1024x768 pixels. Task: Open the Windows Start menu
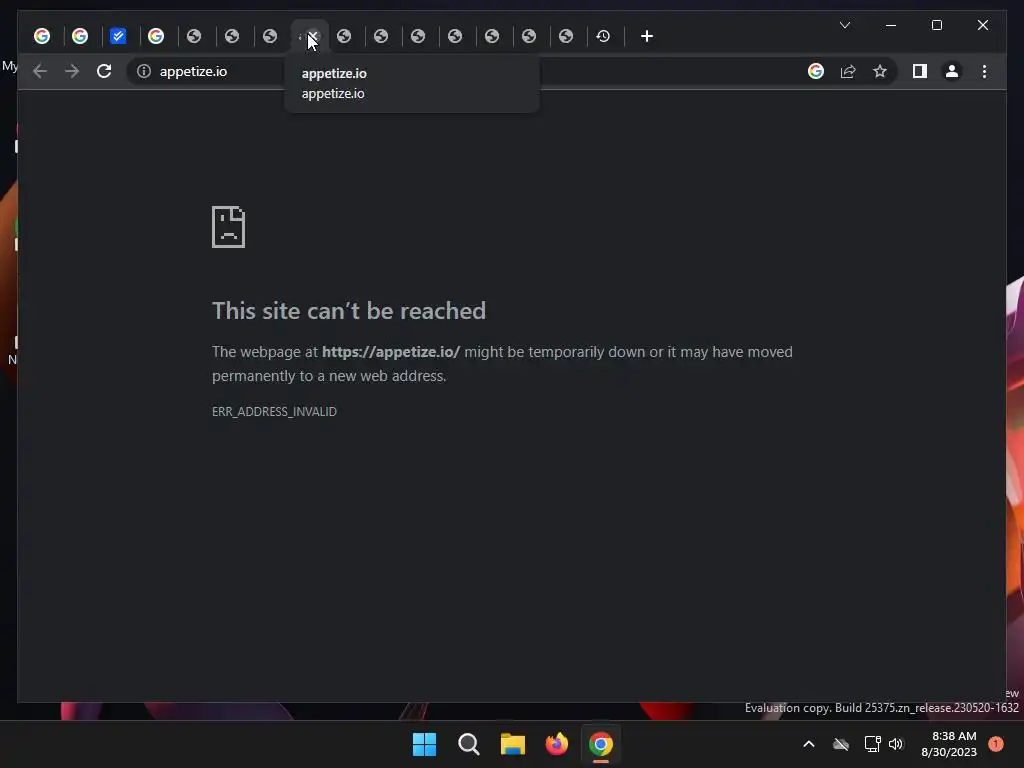point(424,744)
